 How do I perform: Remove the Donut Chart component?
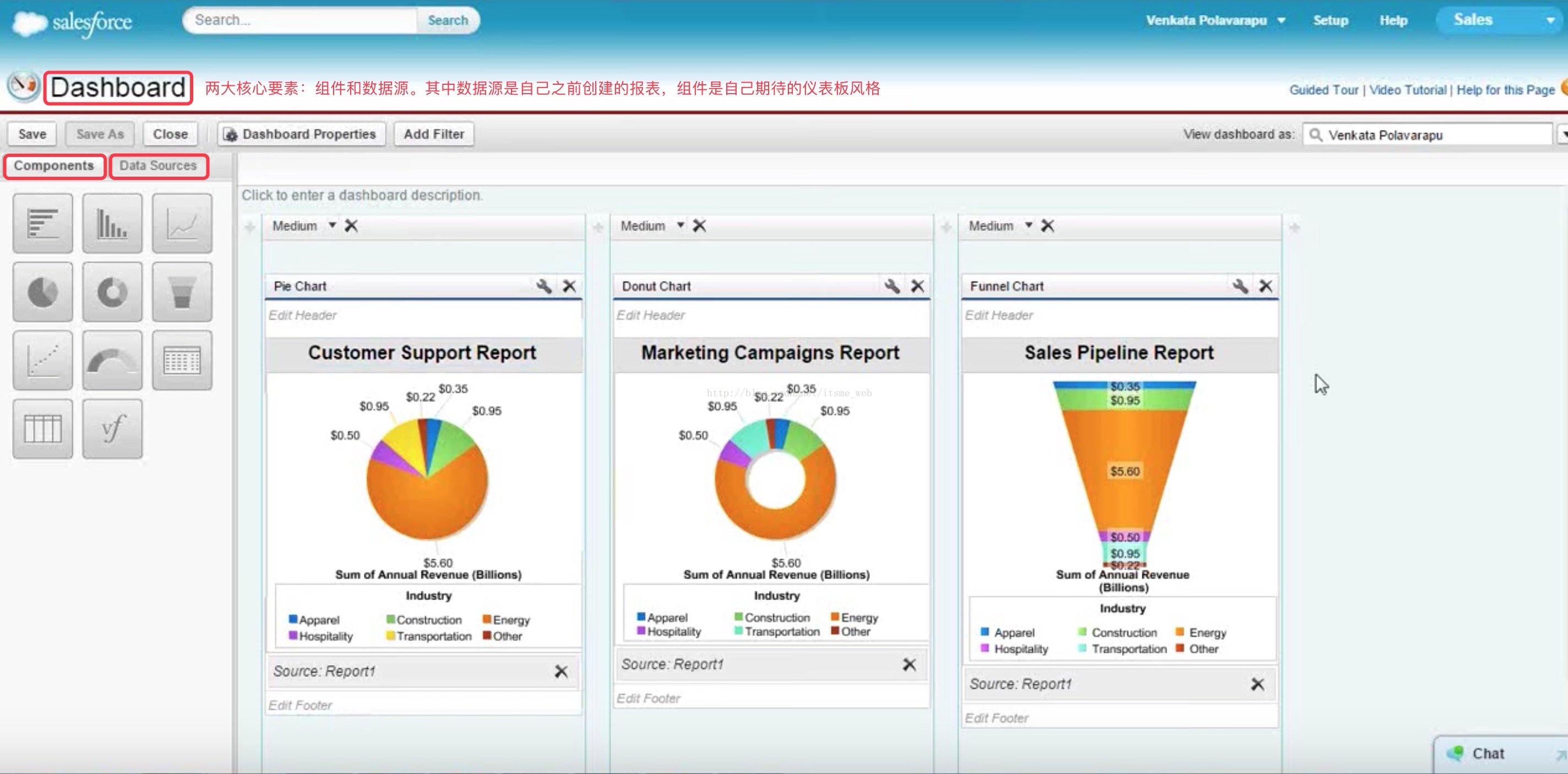pos(917,286)
